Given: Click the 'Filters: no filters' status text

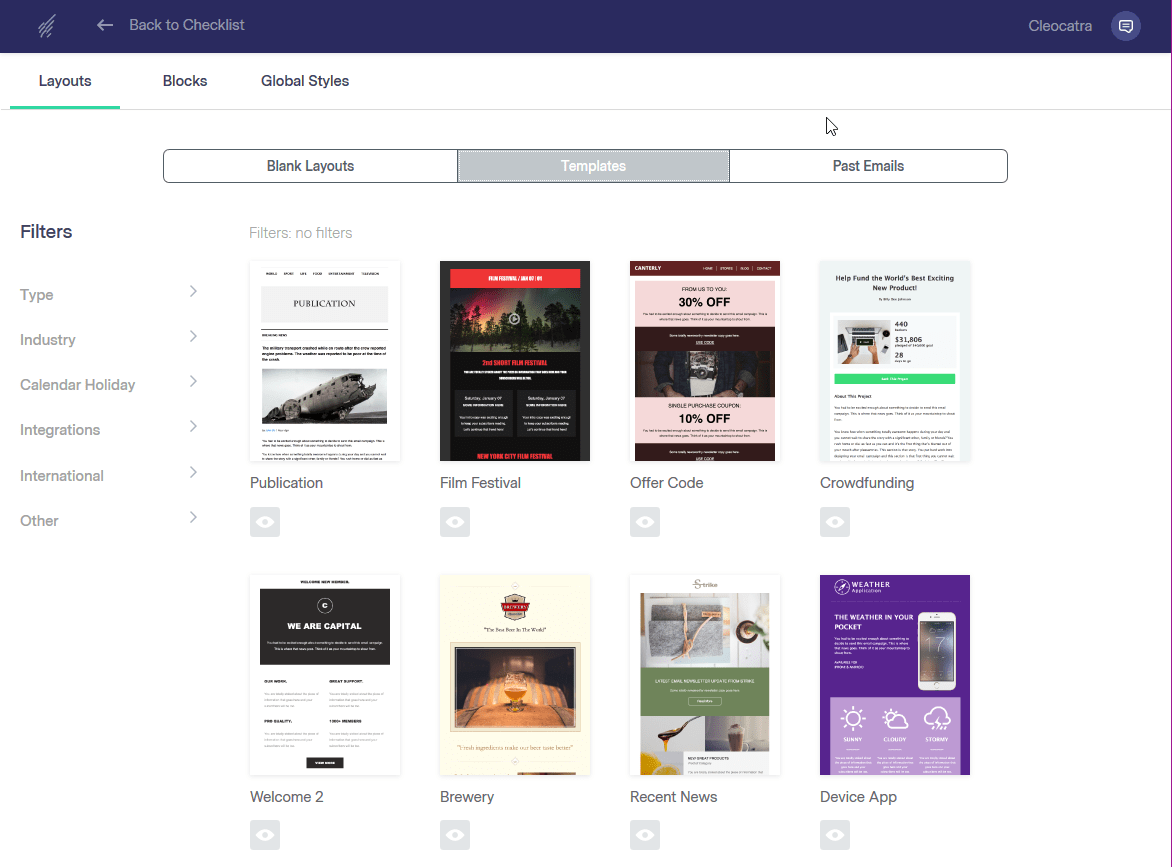Looking at the screenshot, I should [x=300, y=233].
